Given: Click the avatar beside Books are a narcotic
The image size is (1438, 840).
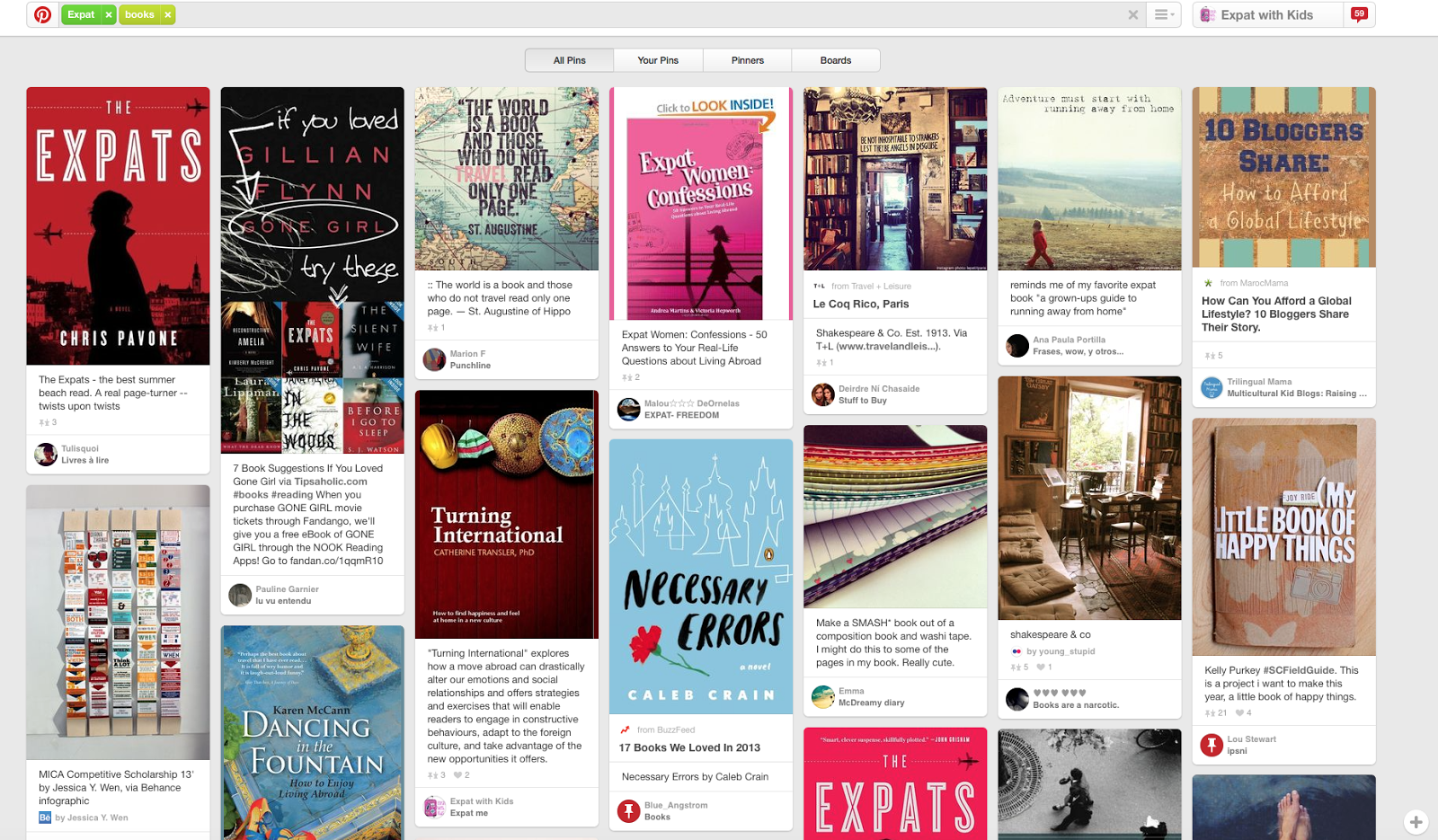Looking at the screenshot, I should point(1017,699).
